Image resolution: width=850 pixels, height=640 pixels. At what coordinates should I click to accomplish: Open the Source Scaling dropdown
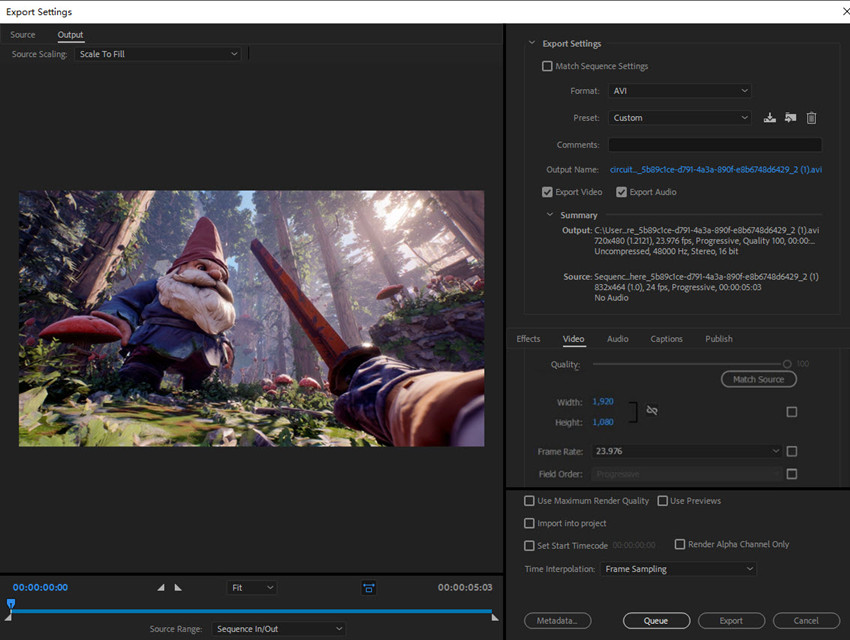coord(158,54)
